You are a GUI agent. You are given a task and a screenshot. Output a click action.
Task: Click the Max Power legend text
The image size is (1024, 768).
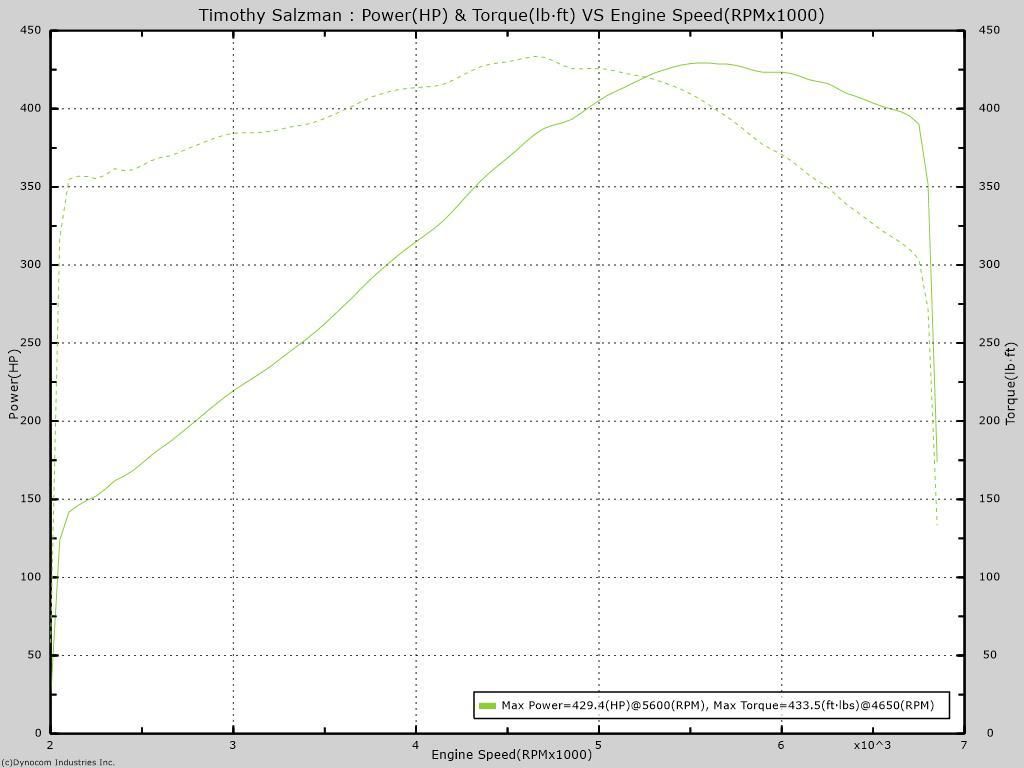(717, 706)
